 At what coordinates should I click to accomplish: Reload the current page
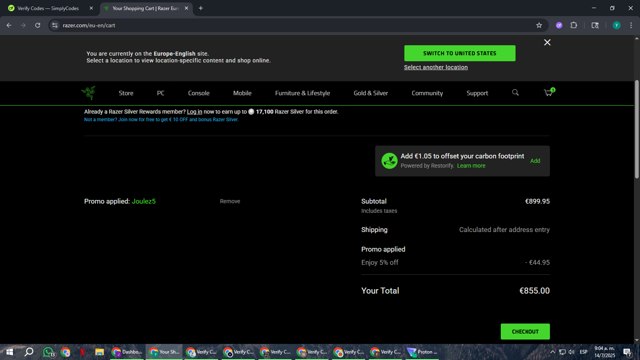(38, 25)
